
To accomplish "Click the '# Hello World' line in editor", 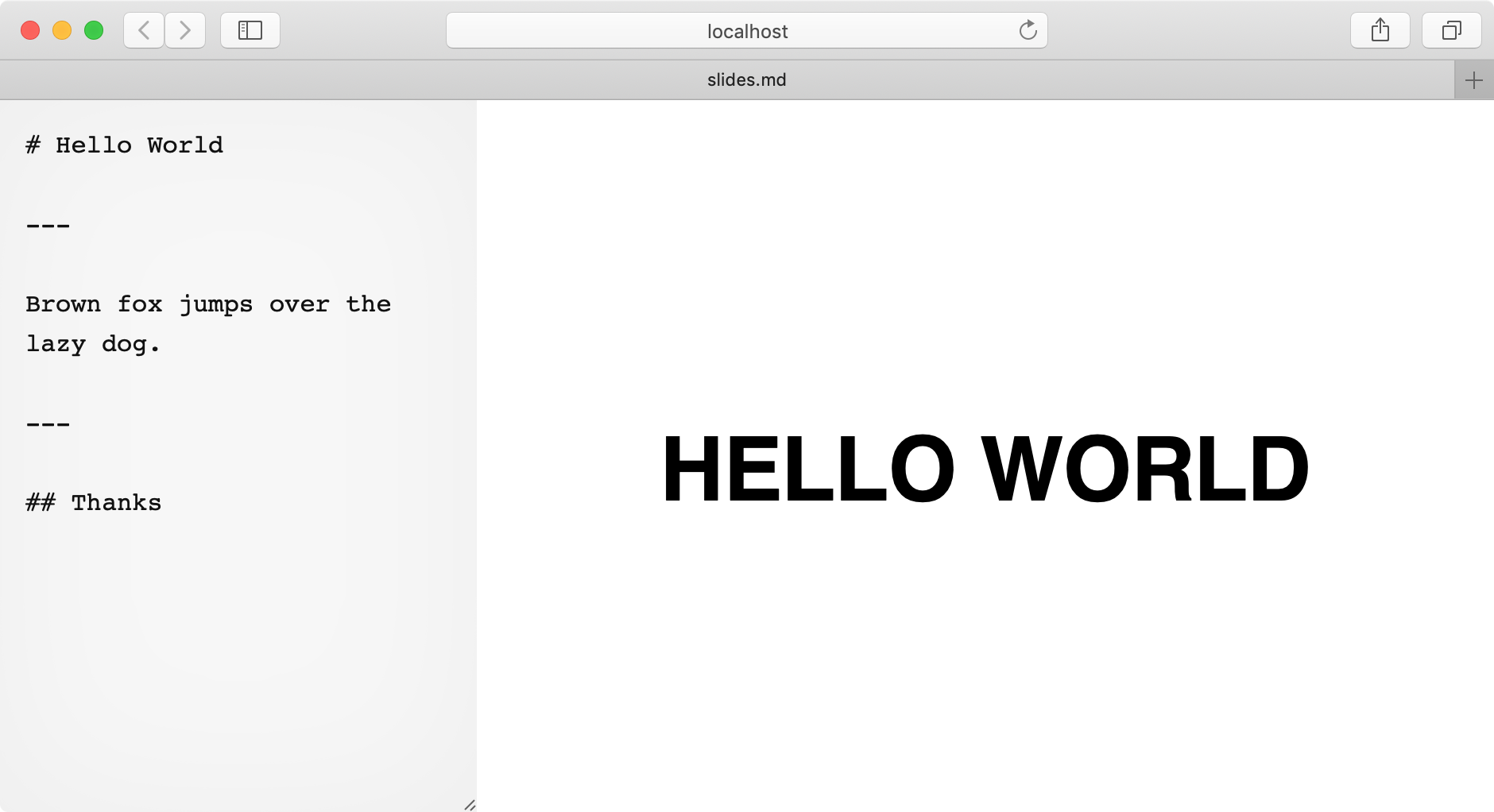I will click(125, 145).
